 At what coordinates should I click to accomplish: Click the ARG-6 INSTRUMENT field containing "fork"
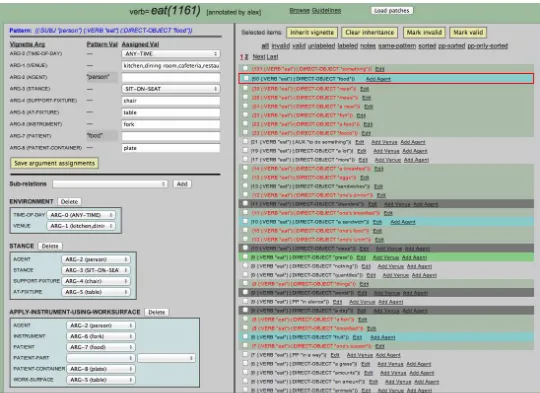click(171, 124)
